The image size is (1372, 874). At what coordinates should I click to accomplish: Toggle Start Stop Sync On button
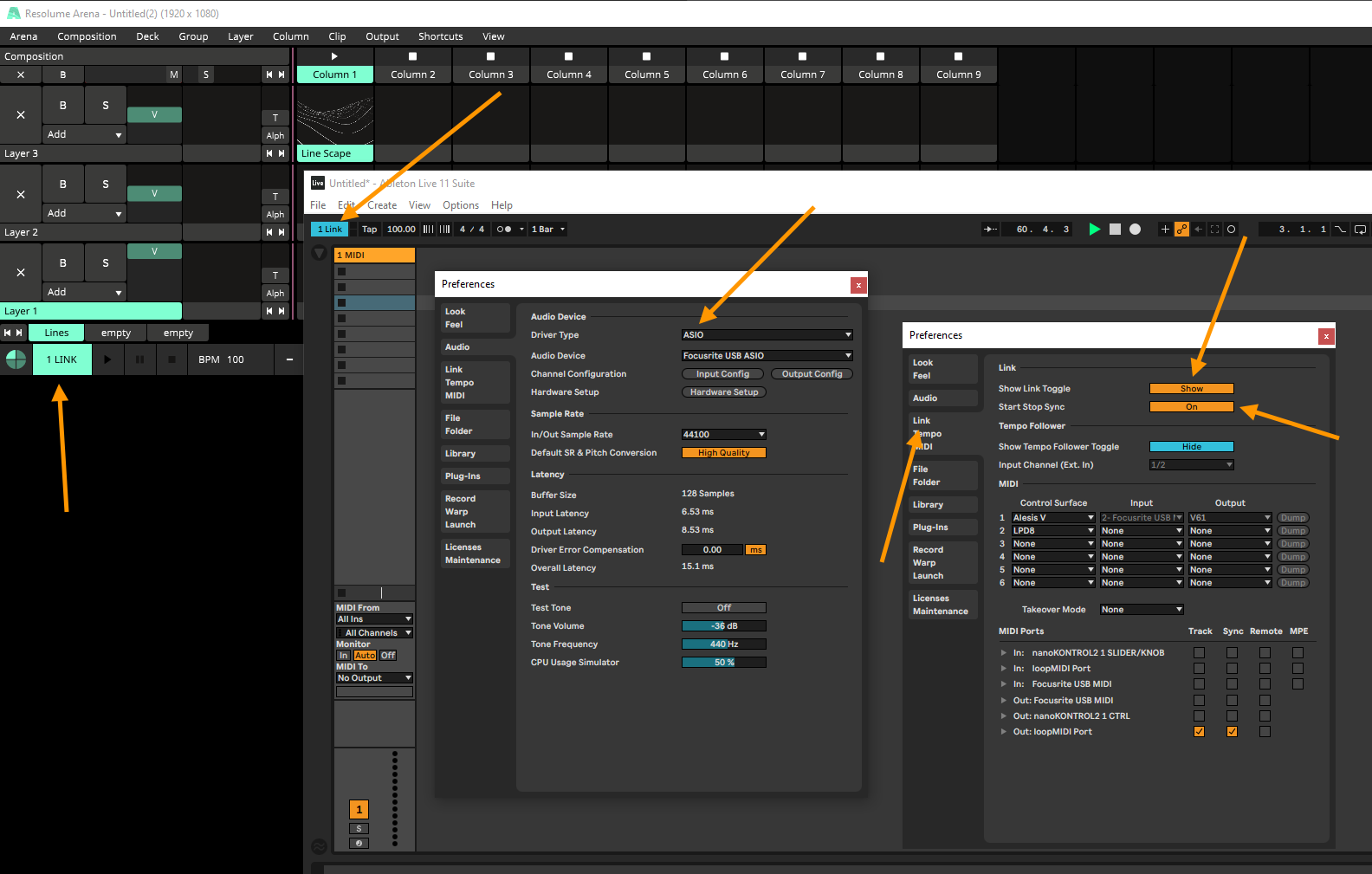[x=1192, y=407]
